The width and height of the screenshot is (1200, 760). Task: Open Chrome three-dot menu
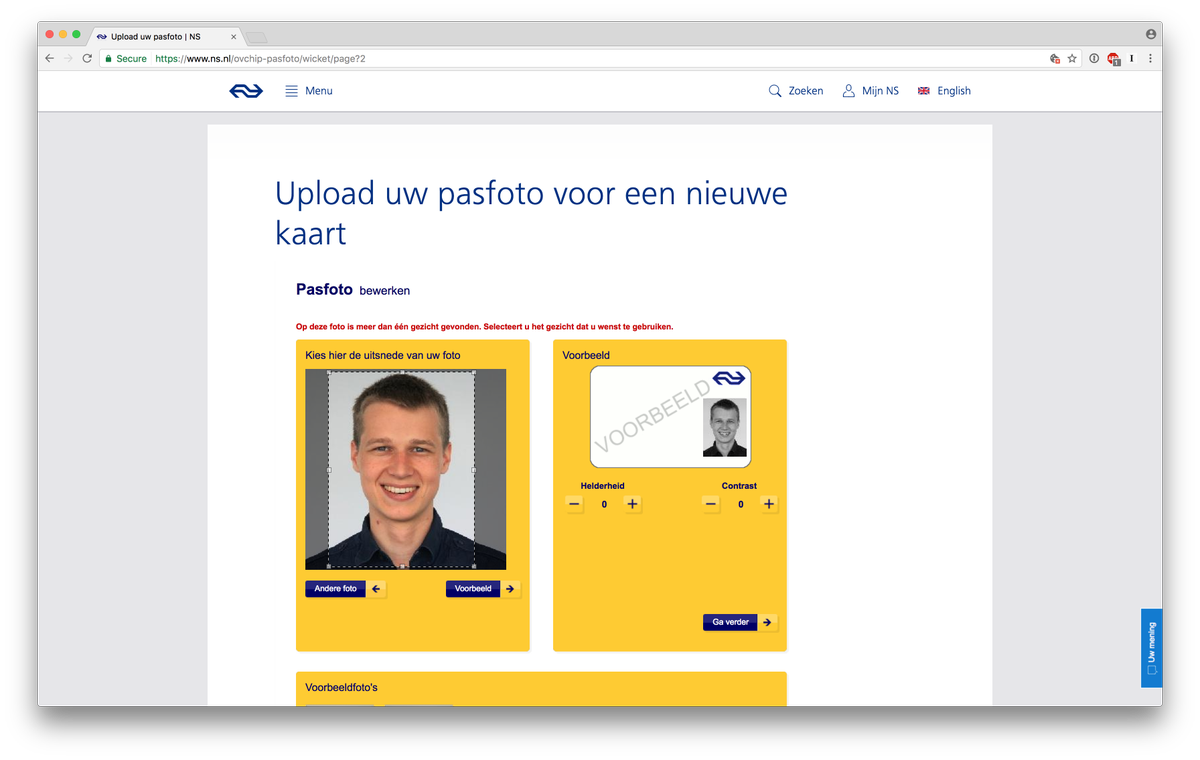coord(1150,59)
